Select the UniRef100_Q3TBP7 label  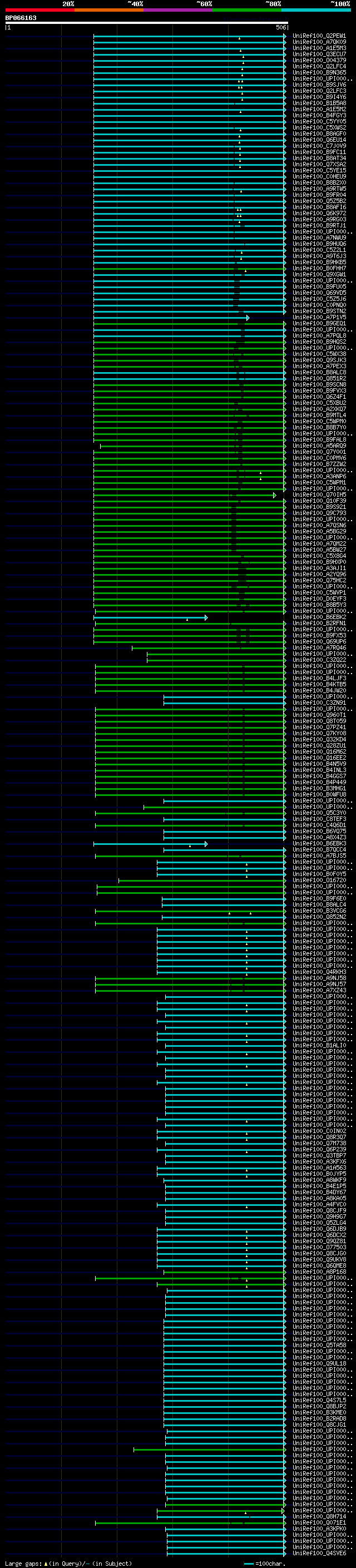(319, 1155)
